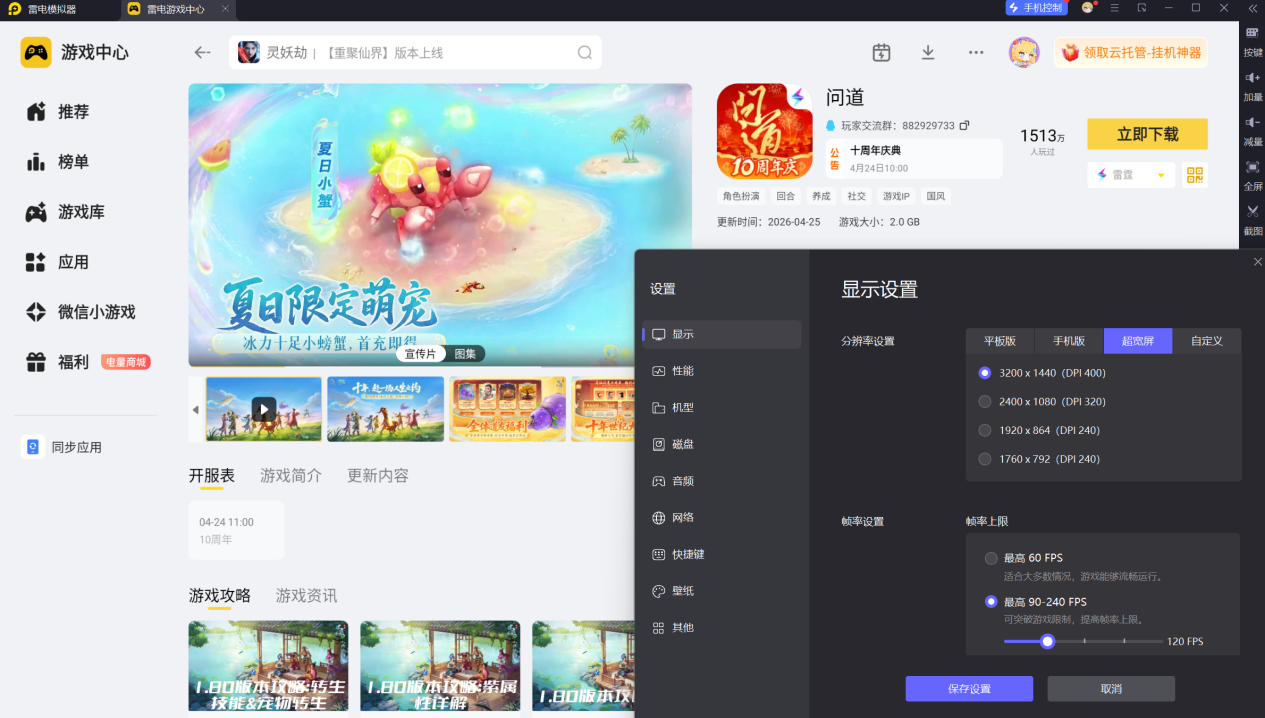The image size is (1265, 718).
Task: Toggle 全屏 fullscreen in the right toolbar
Action: [1252, 175]
